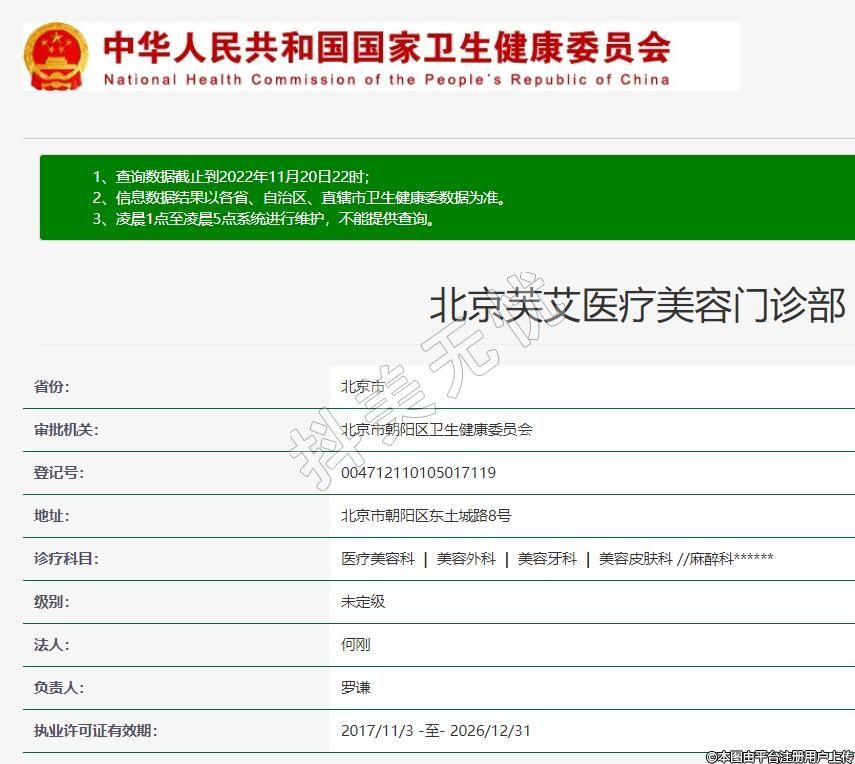The height and width of the screenshot is (764, 855).
Task: Click the 审批机关 row label
Action: click(x=66, y=430)
